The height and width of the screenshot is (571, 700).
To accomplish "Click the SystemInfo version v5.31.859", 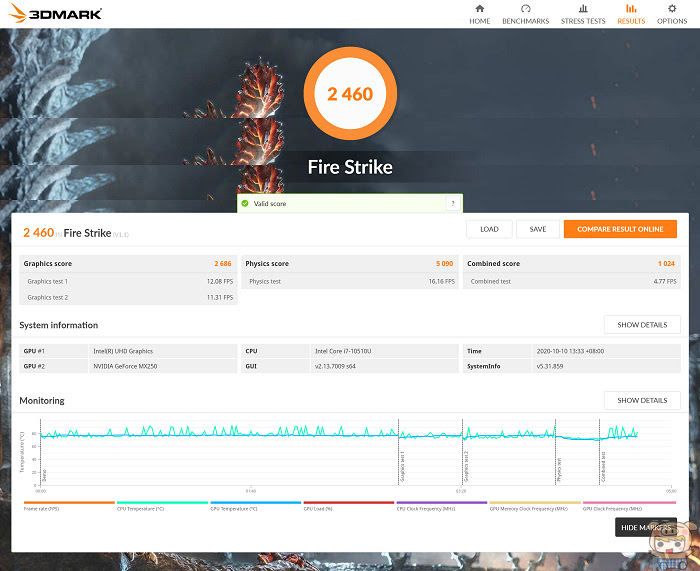I will pyautogui.click(x=550, y=366).
